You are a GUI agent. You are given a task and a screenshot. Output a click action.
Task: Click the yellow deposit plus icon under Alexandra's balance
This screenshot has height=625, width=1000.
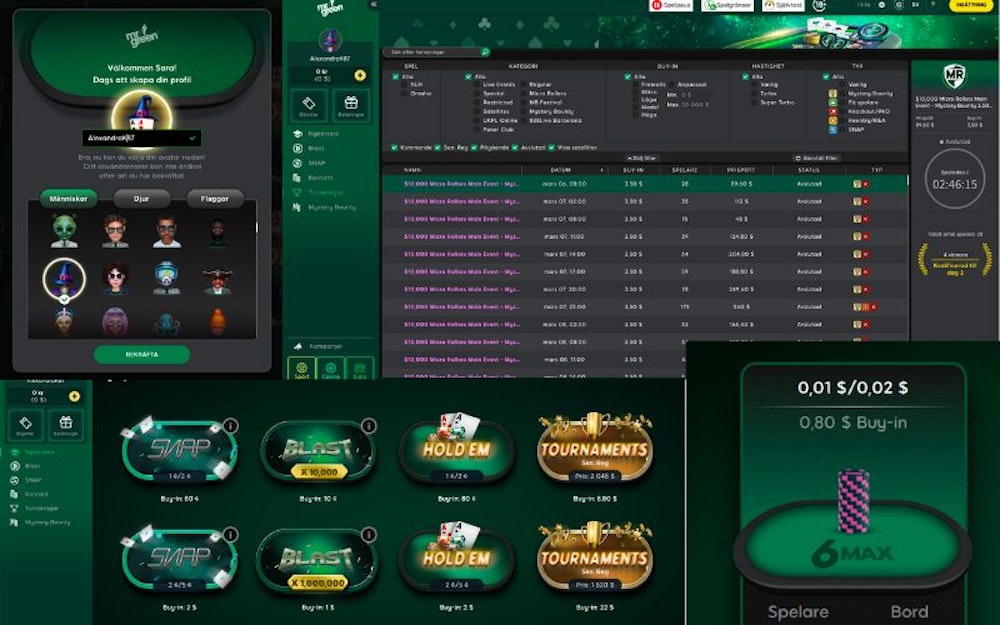coord(360,75)
